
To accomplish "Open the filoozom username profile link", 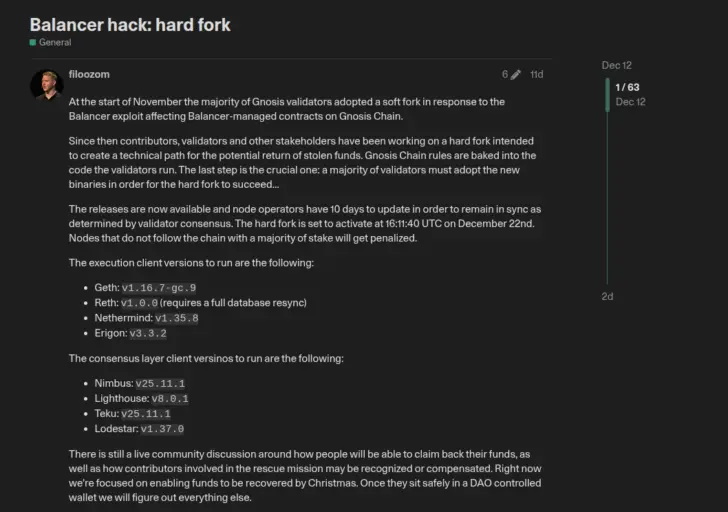I will (x=88, y=74).
